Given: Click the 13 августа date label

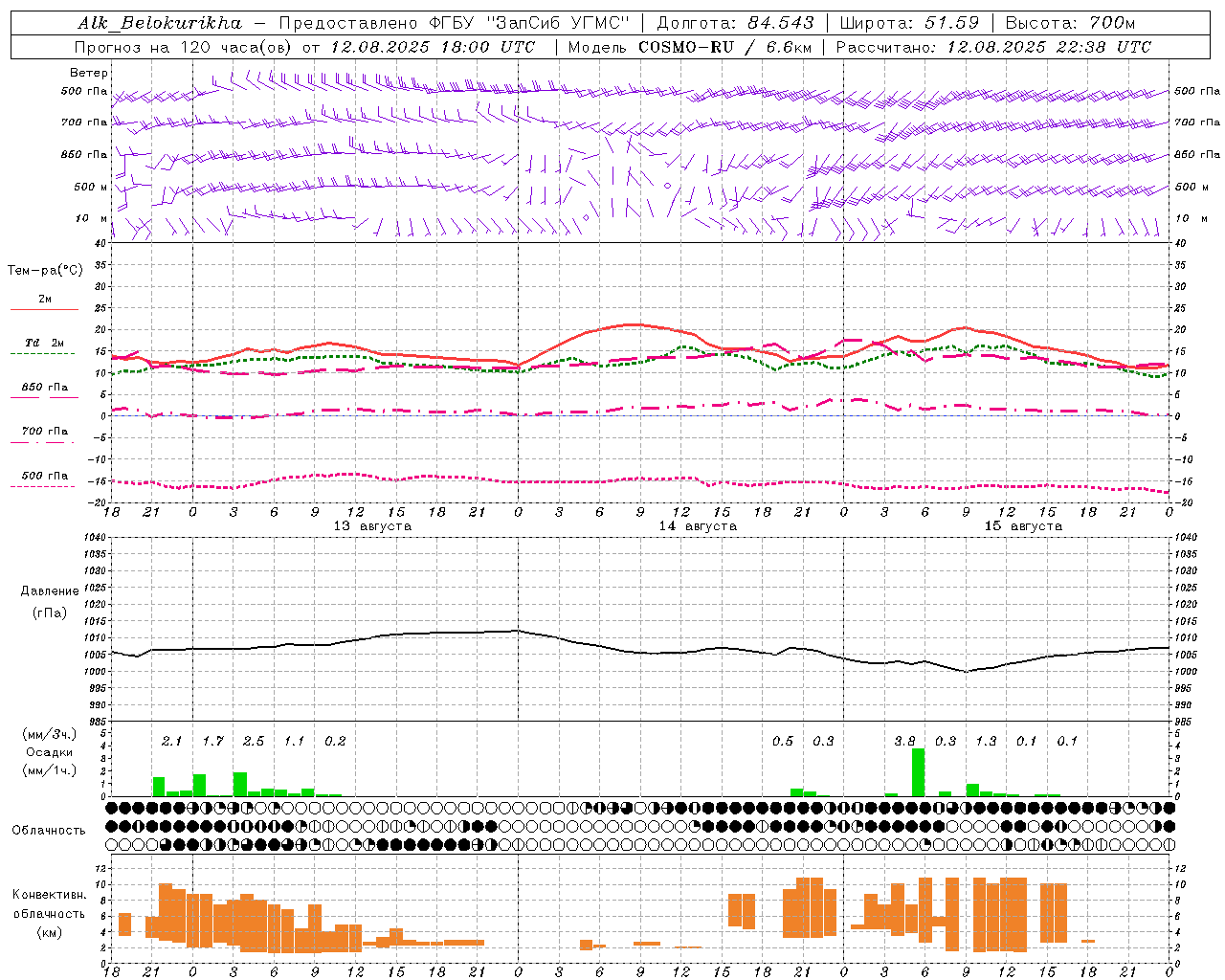Looking at the screenshot, I should tap(372, 526).
